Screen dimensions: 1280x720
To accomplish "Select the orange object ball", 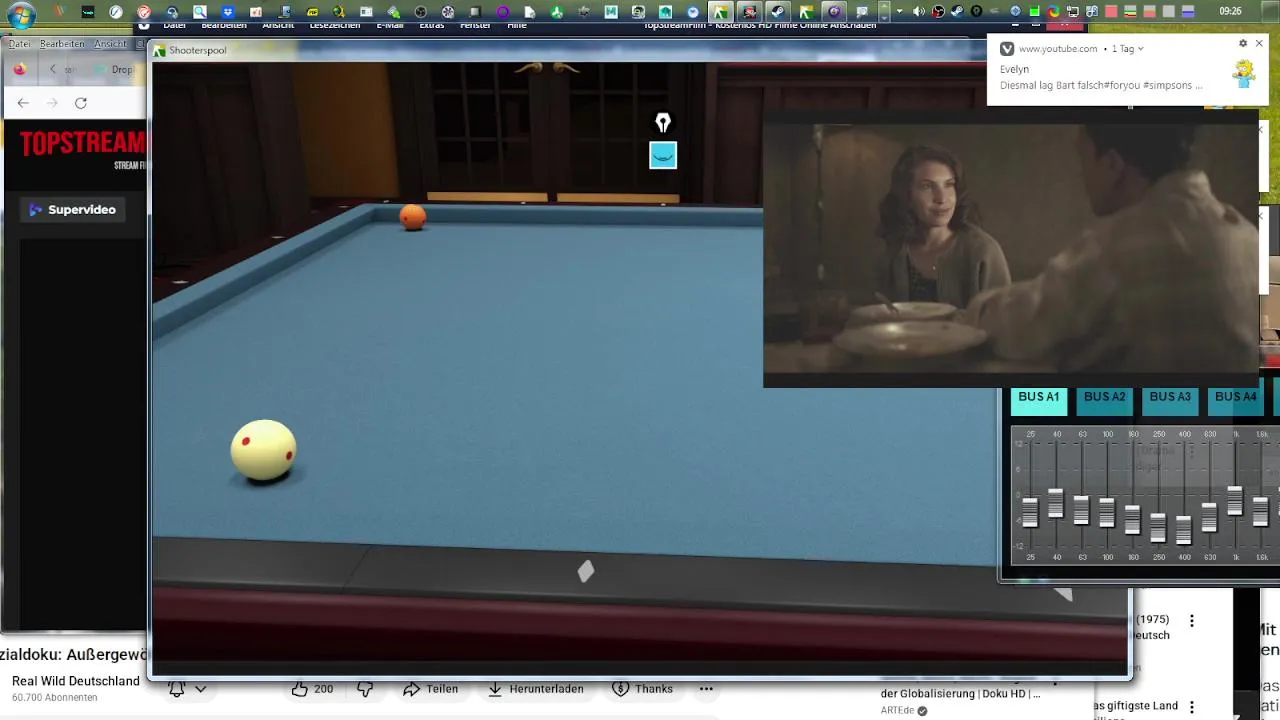I will click(x=412, y=217).
